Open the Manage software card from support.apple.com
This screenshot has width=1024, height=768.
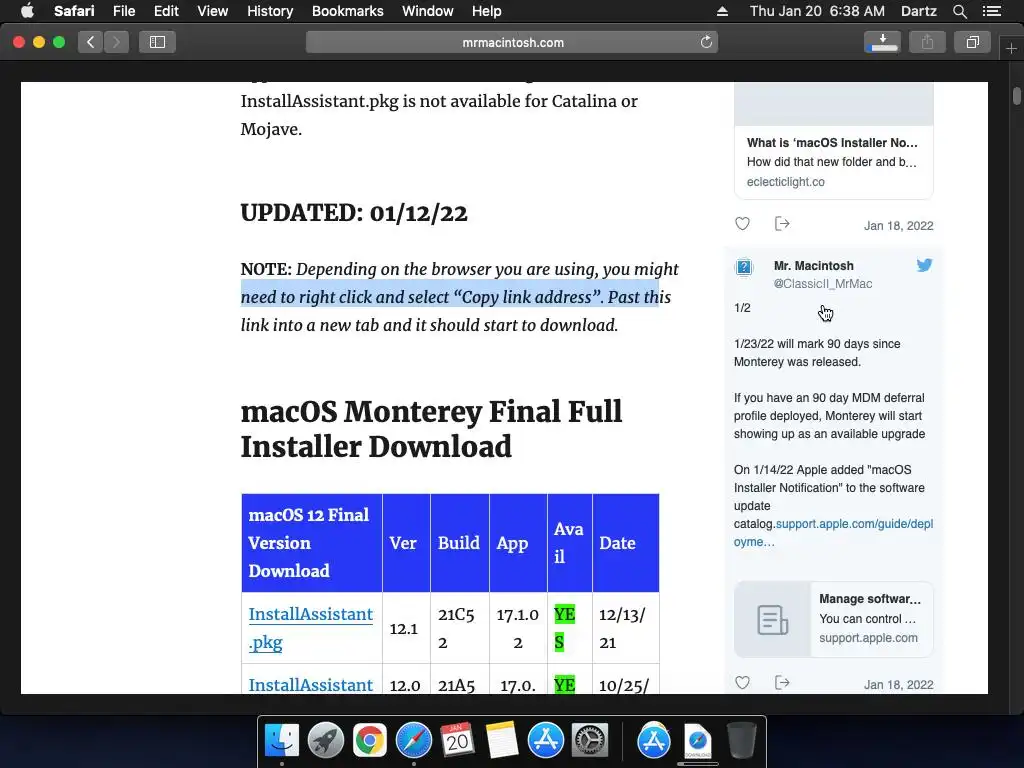pyautogui.click(x=833, y=619)
